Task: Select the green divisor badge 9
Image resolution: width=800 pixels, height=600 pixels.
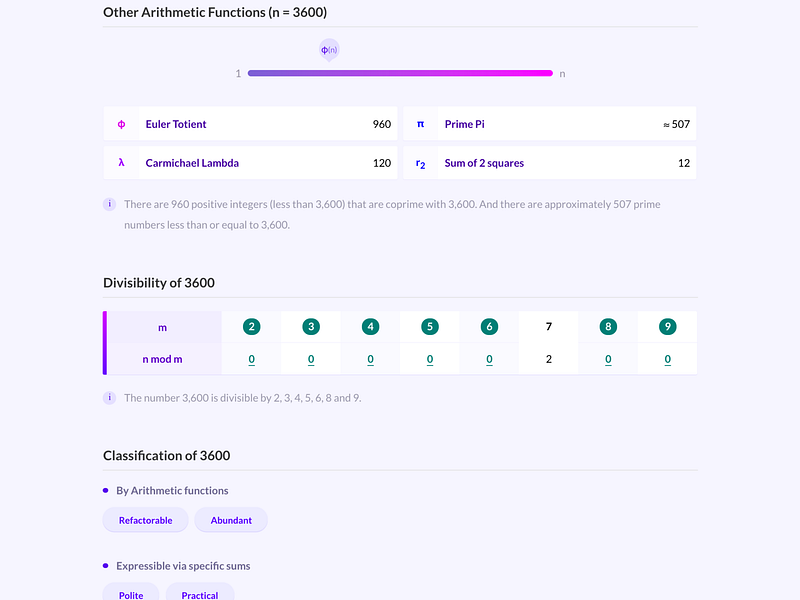Action: (x=667, y=326)
